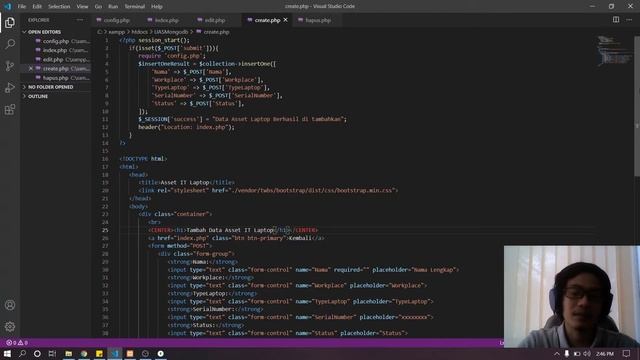Viewport: 640px width, 360px height.
Task: Open the Edit menu
Action: tap(37, 7)
